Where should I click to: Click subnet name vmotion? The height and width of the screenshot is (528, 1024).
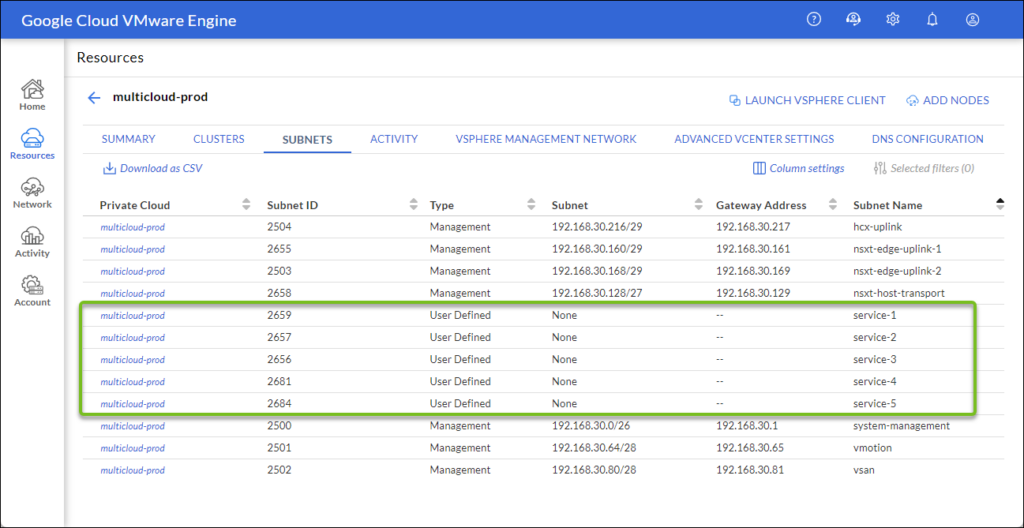872,448
